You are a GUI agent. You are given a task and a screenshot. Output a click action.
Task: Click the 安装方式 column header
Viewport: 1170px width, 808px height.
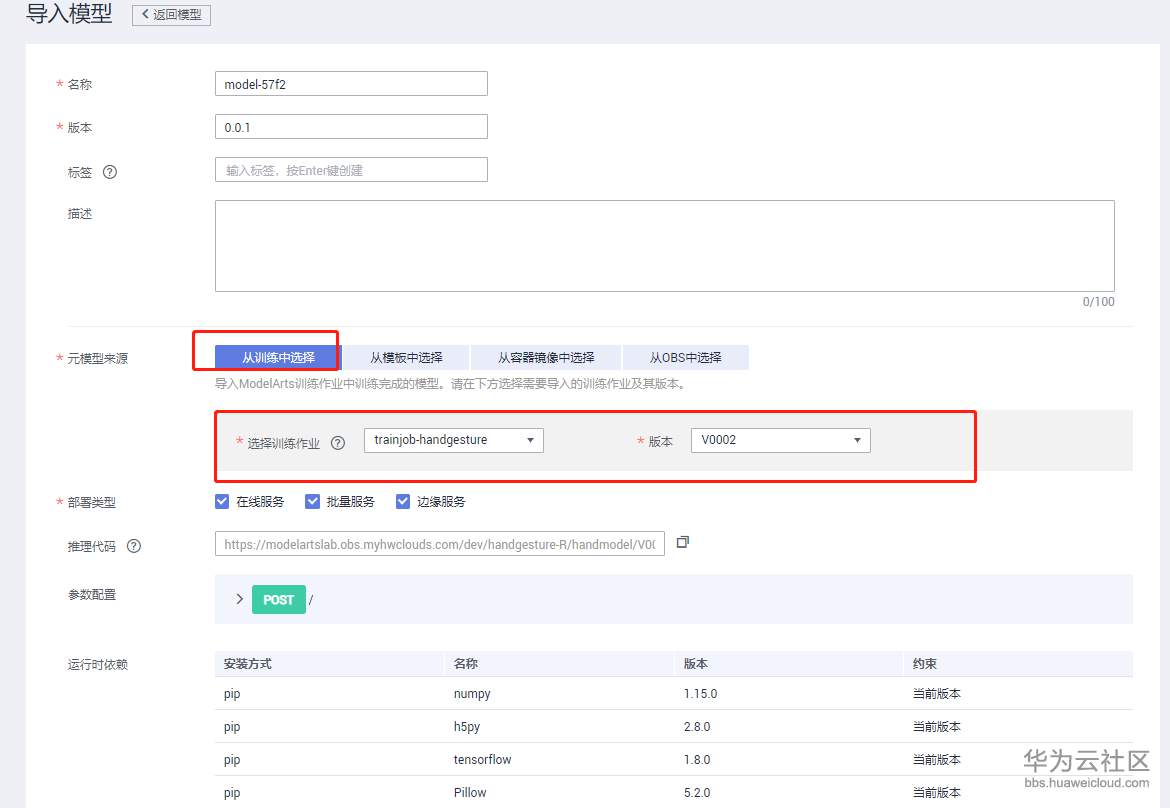[248, 663]
